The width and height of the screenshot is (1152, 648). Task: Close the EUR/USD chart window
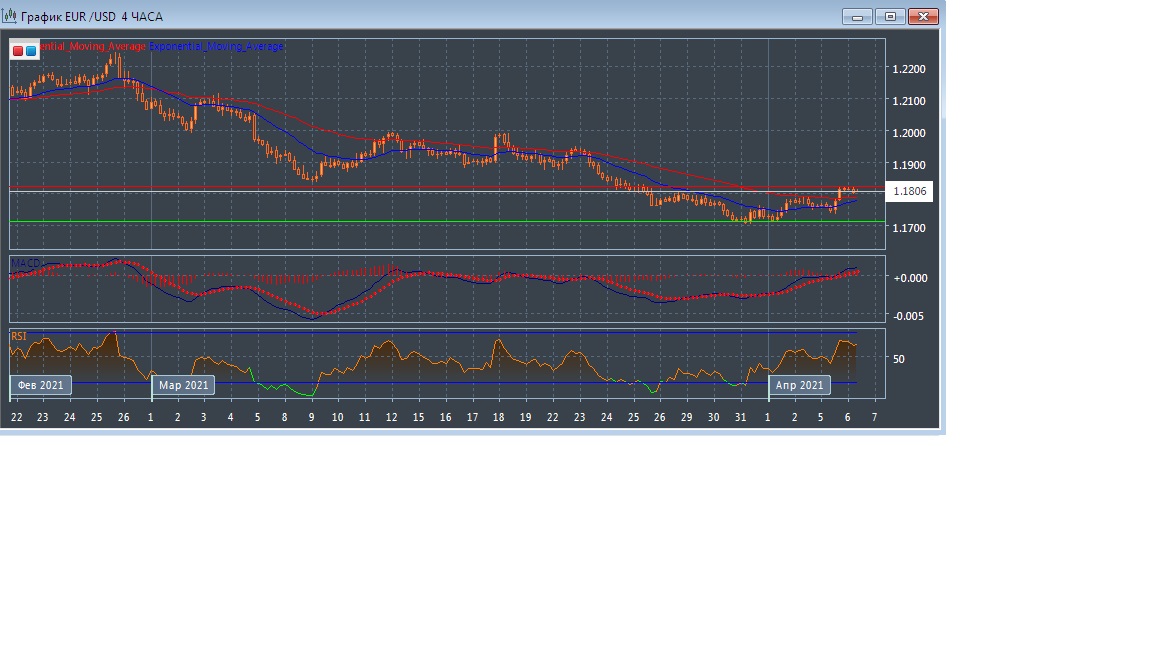pos(924,17)
